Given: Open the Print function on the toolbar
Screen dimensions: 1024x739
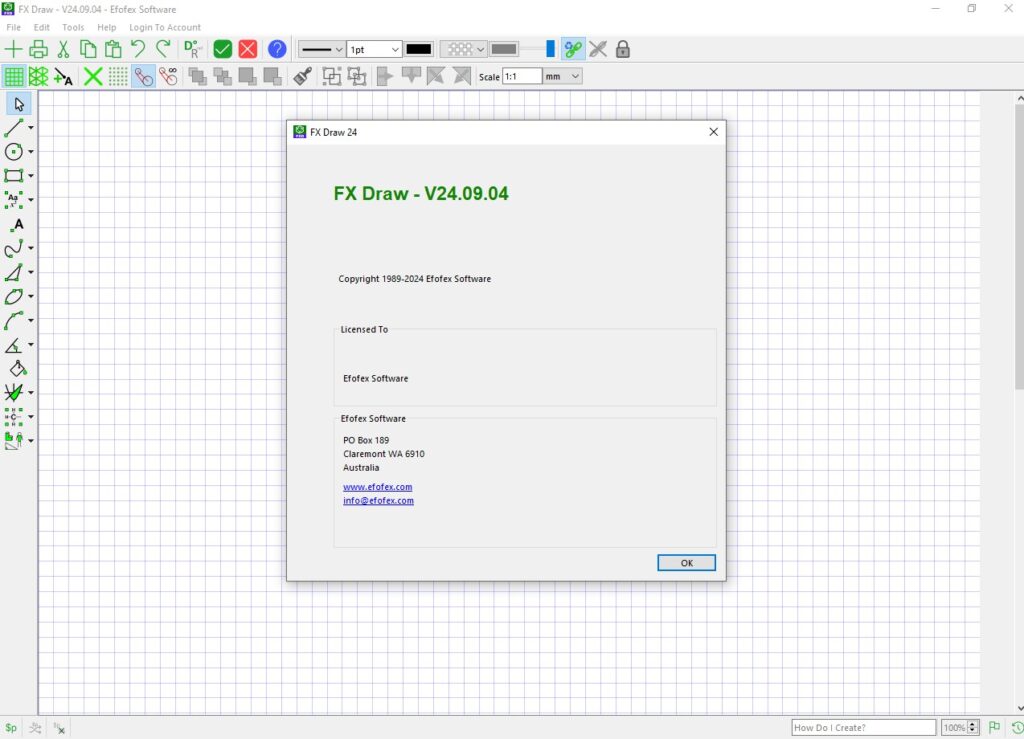Looking at the screenshot, I should pos(40,48).
